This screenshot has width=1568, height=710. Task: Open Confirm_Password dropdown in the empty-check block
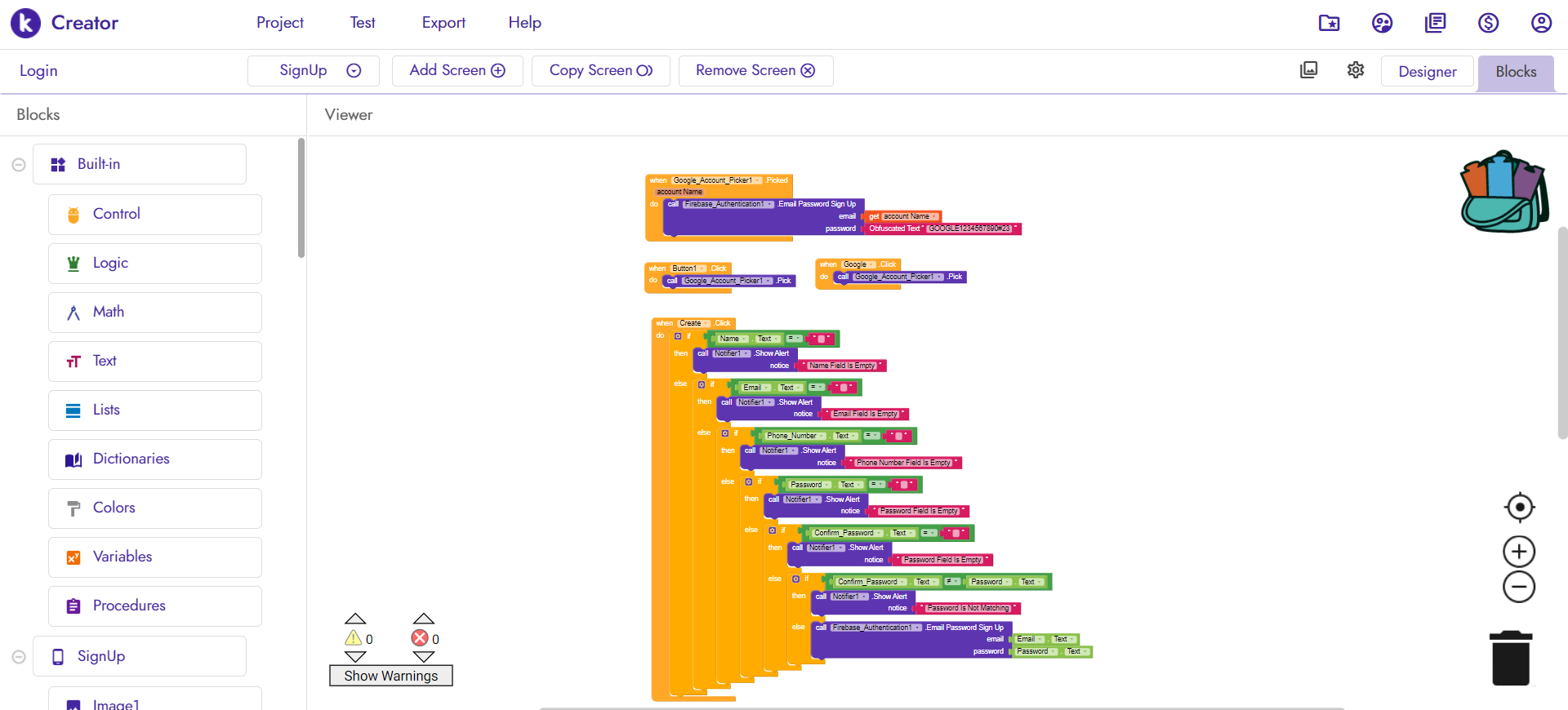848,533
